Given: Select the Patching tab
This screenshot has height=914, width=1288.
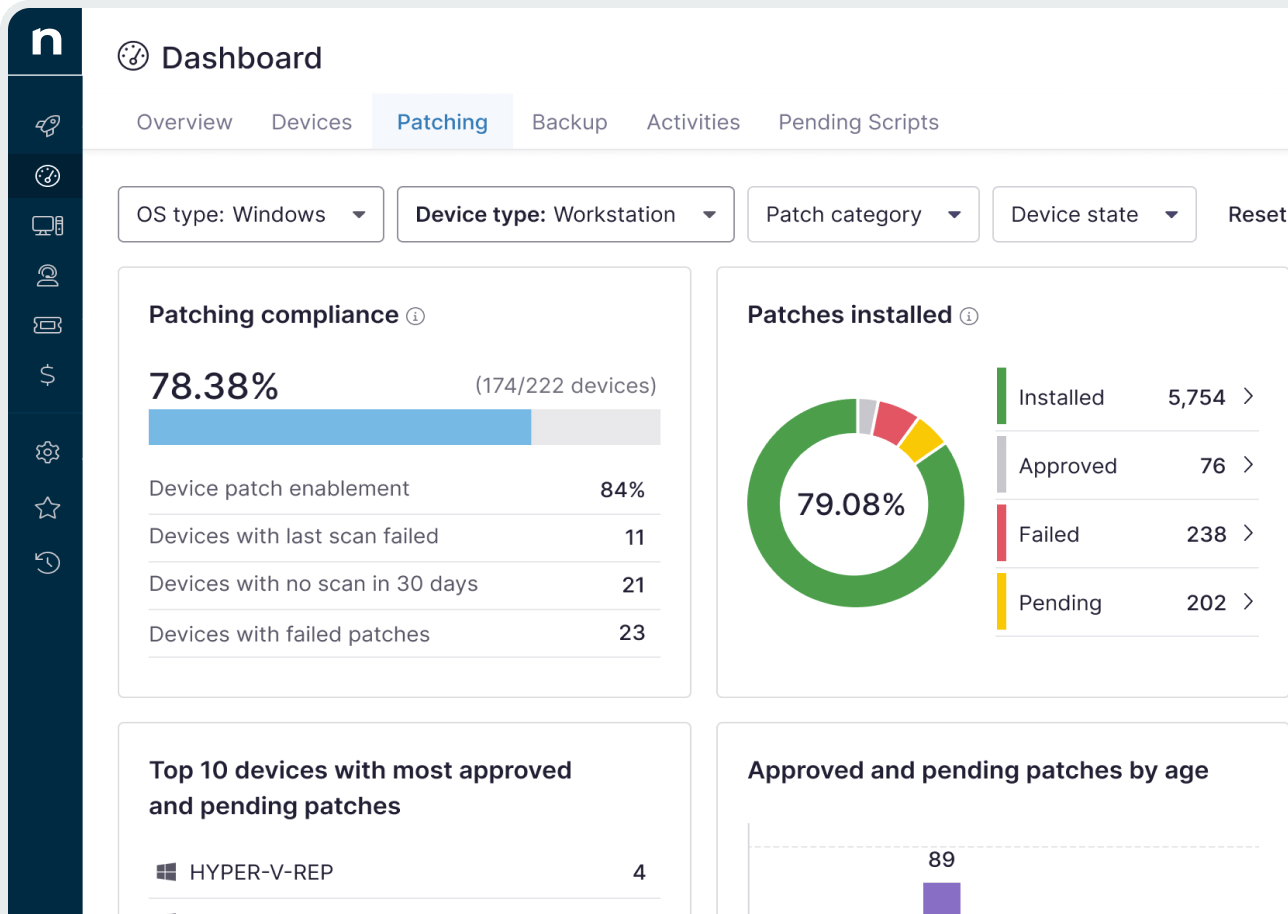Looking at the screenshot, I should tap(442, 122).
